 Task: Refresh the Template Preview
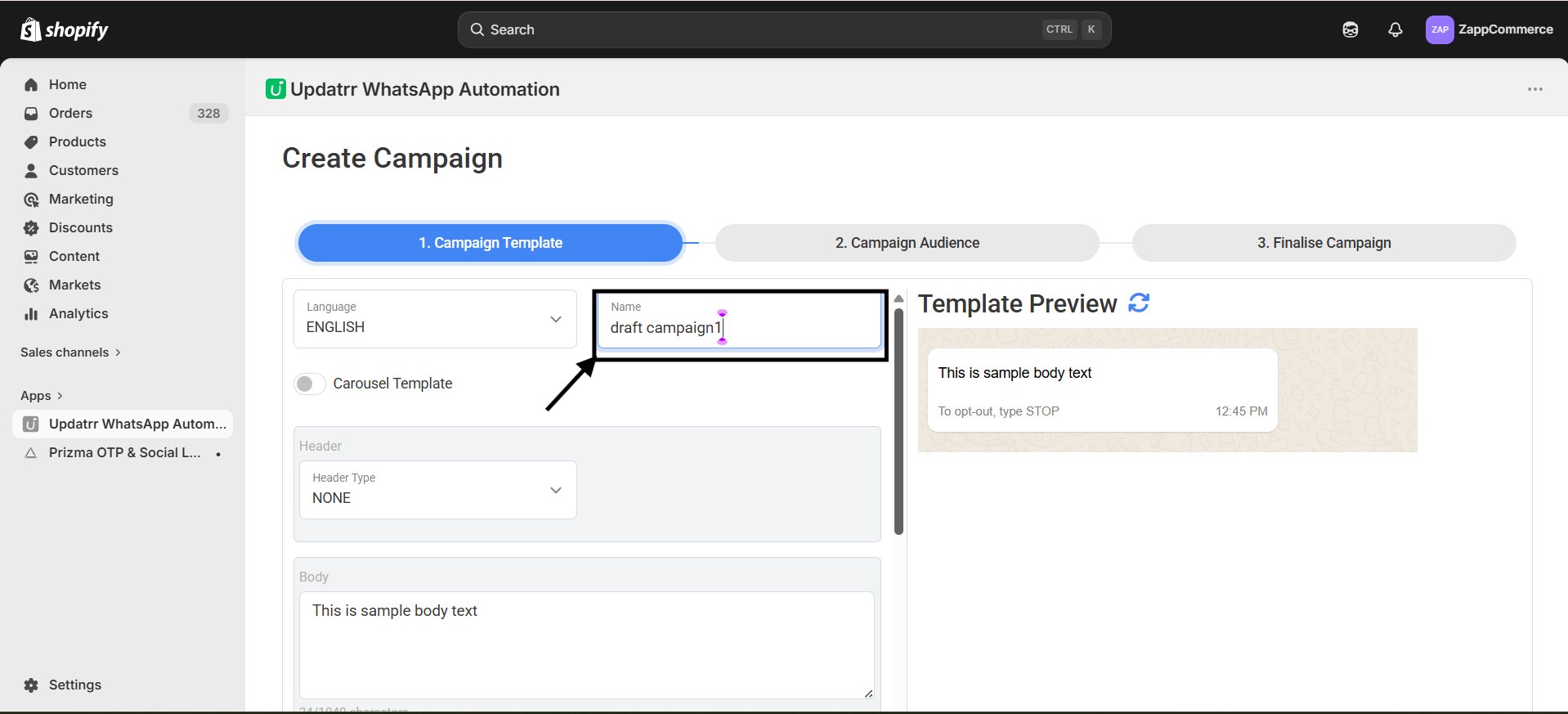[1138, 303]
